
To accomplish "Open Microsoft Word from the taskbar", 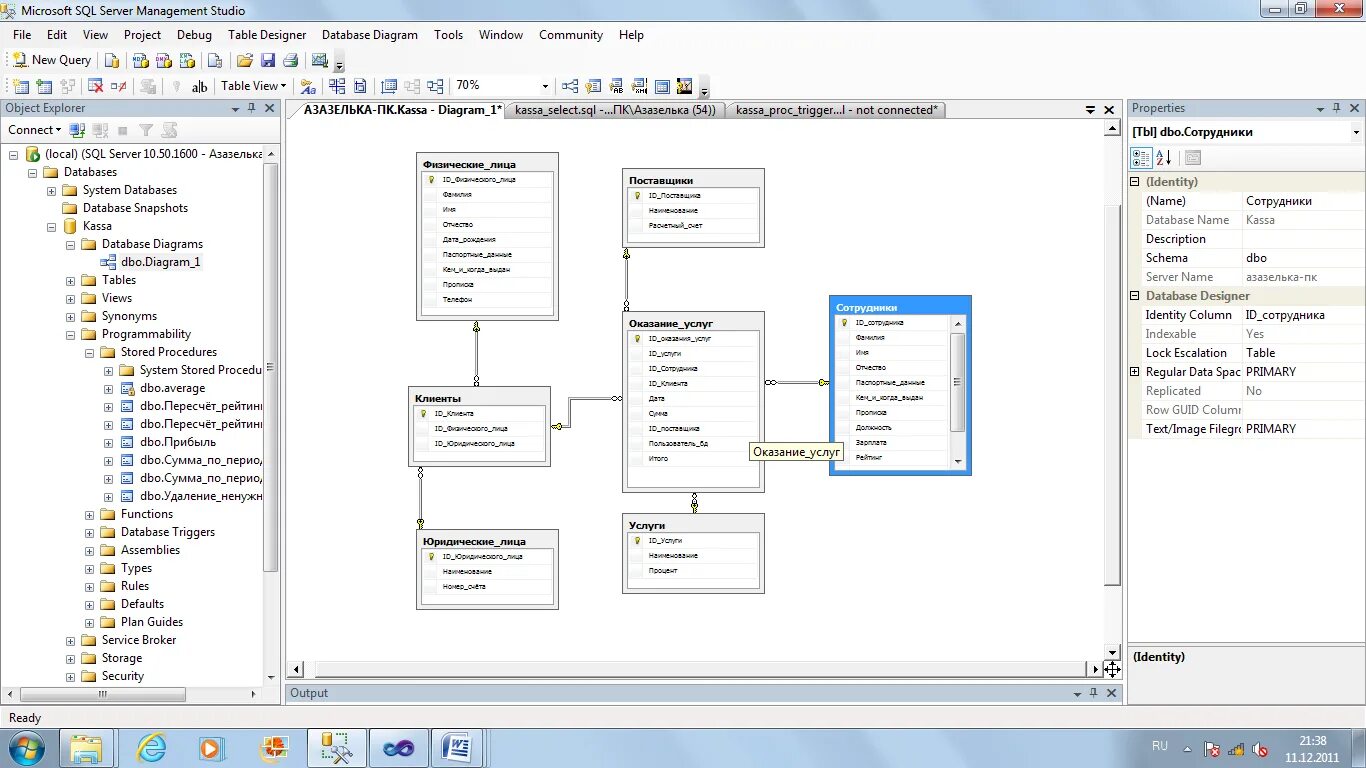I will (x=457, y=747).
